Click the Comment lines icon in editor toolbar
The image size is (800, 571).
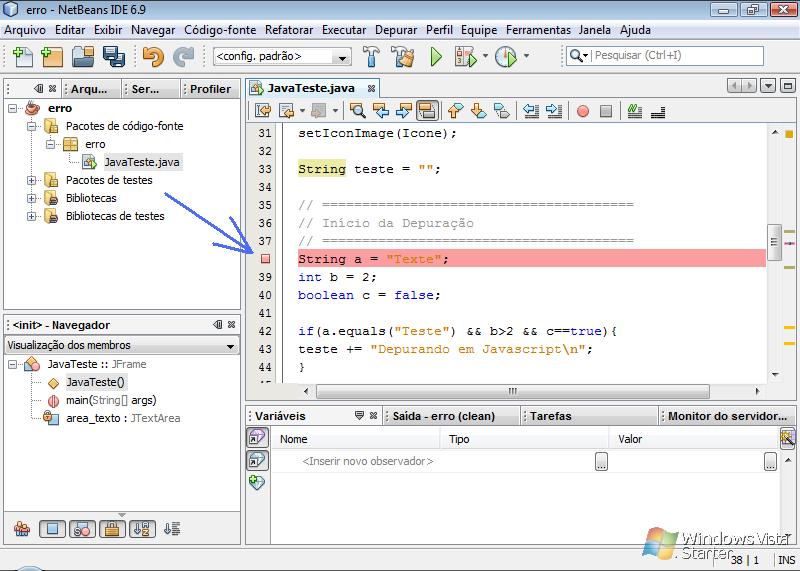coord(634,111)
